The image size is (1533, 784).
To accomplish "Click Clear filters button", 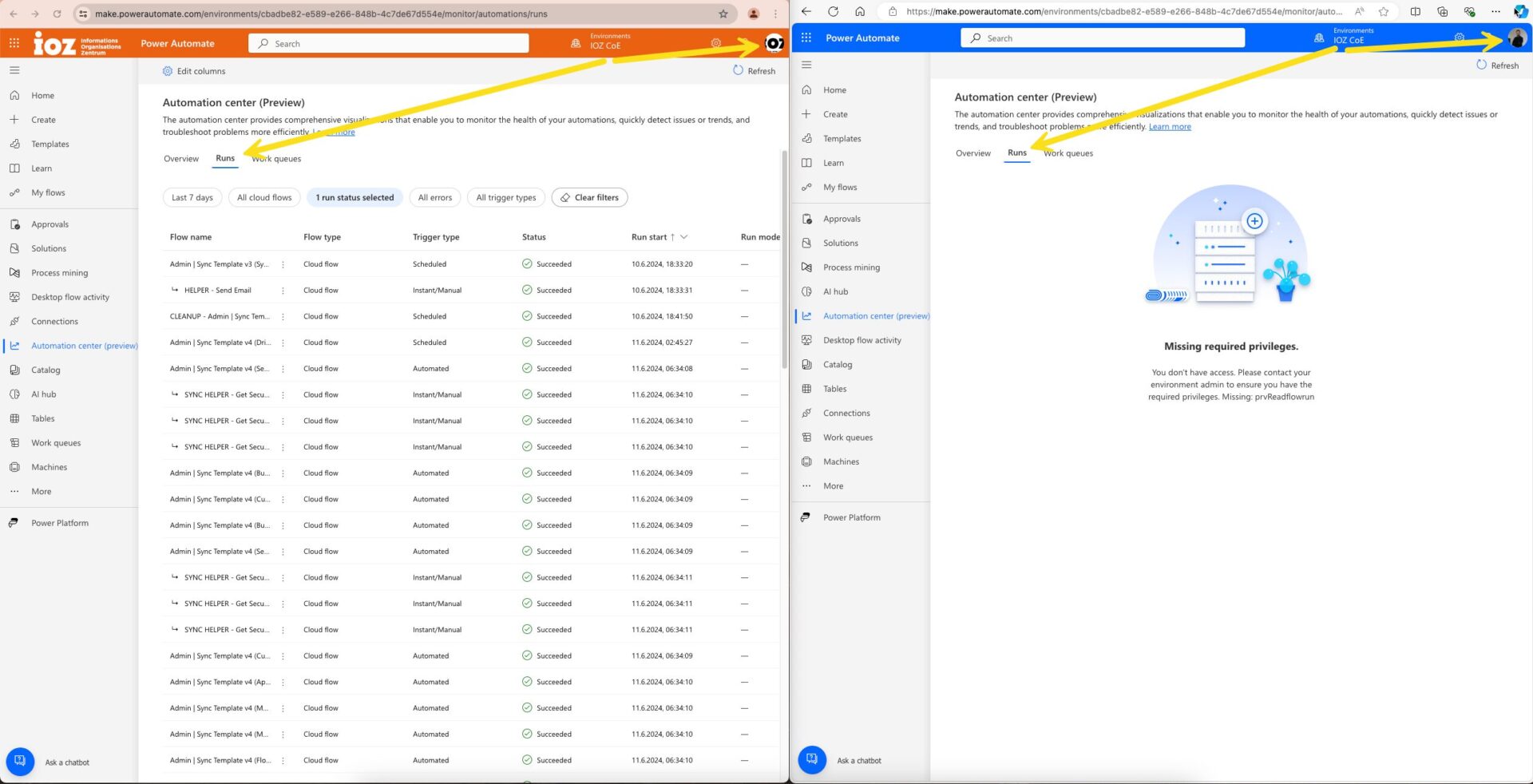I will pyautogui.click(x=589, y=197).
